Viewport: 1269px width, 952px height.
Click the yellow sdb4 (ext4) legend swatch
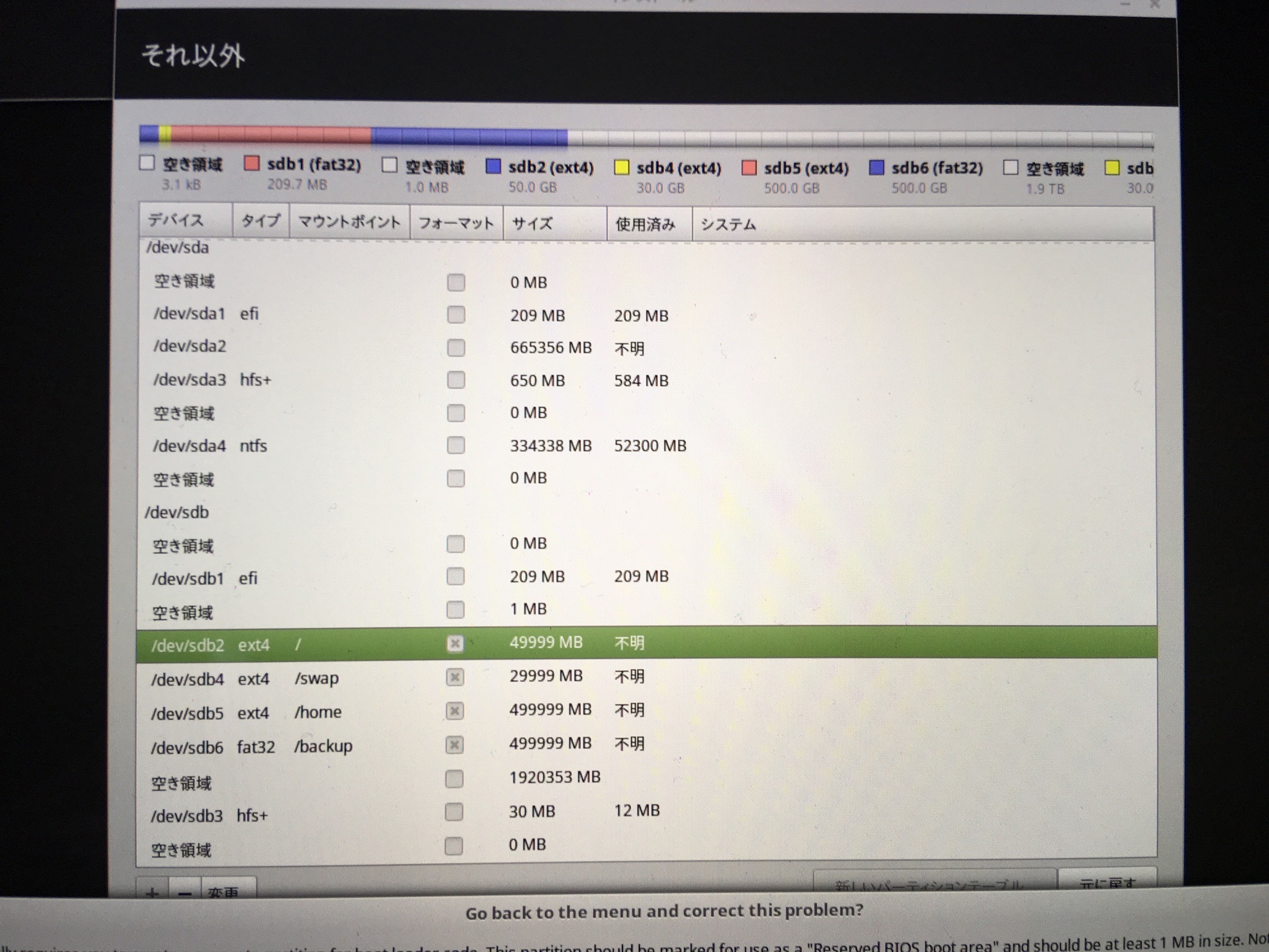621,167
